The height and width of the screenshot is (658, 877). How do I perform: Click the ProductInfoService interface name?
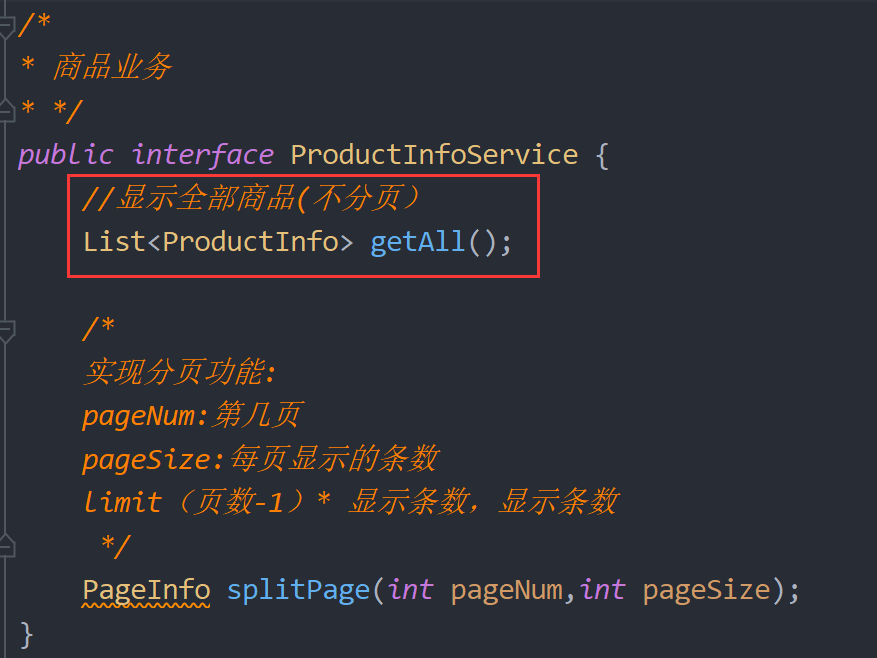(x=434, y=154)
